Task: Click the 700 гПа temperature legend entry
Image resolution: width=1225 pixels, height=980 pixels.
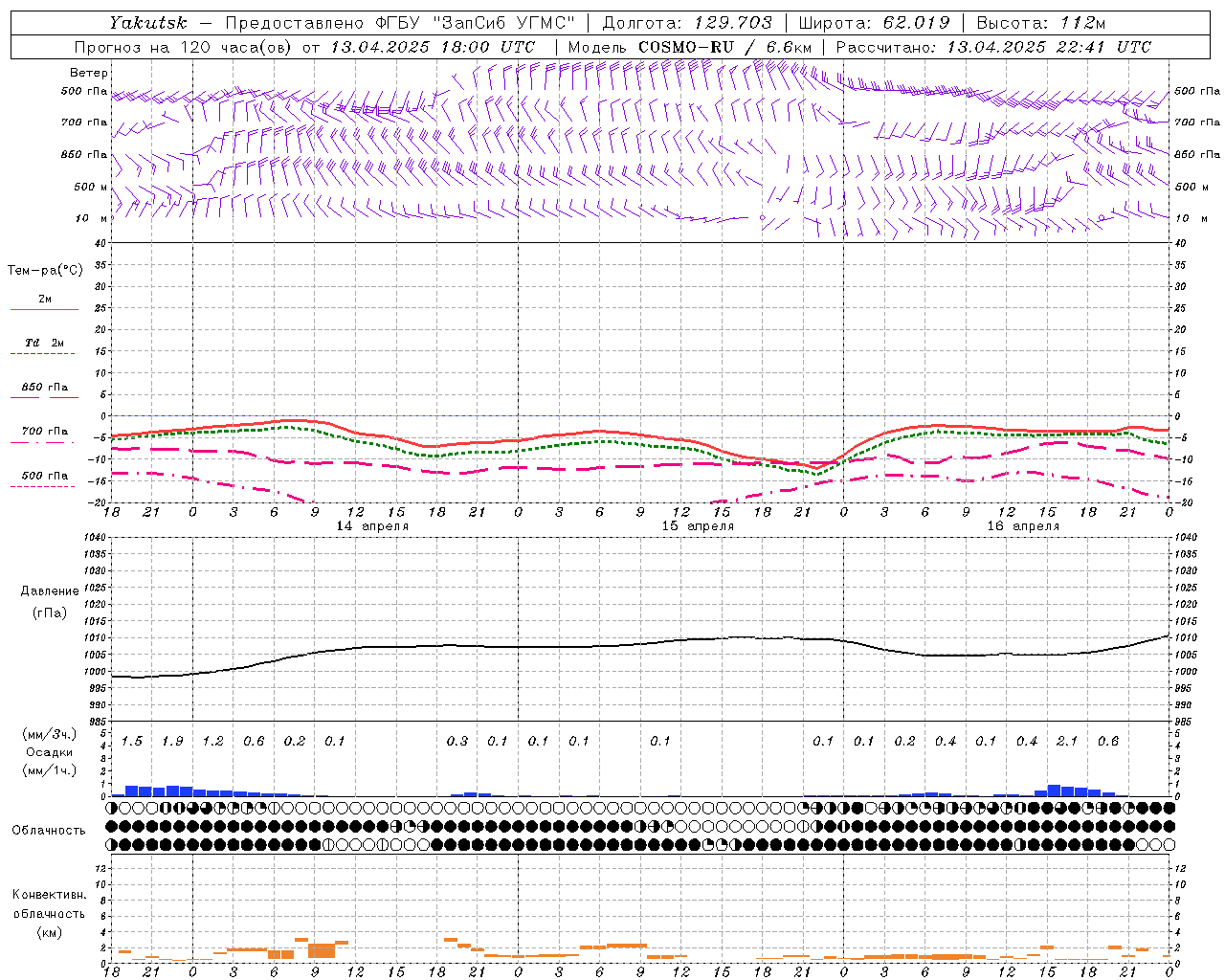Action: click(x=45, y=431)
